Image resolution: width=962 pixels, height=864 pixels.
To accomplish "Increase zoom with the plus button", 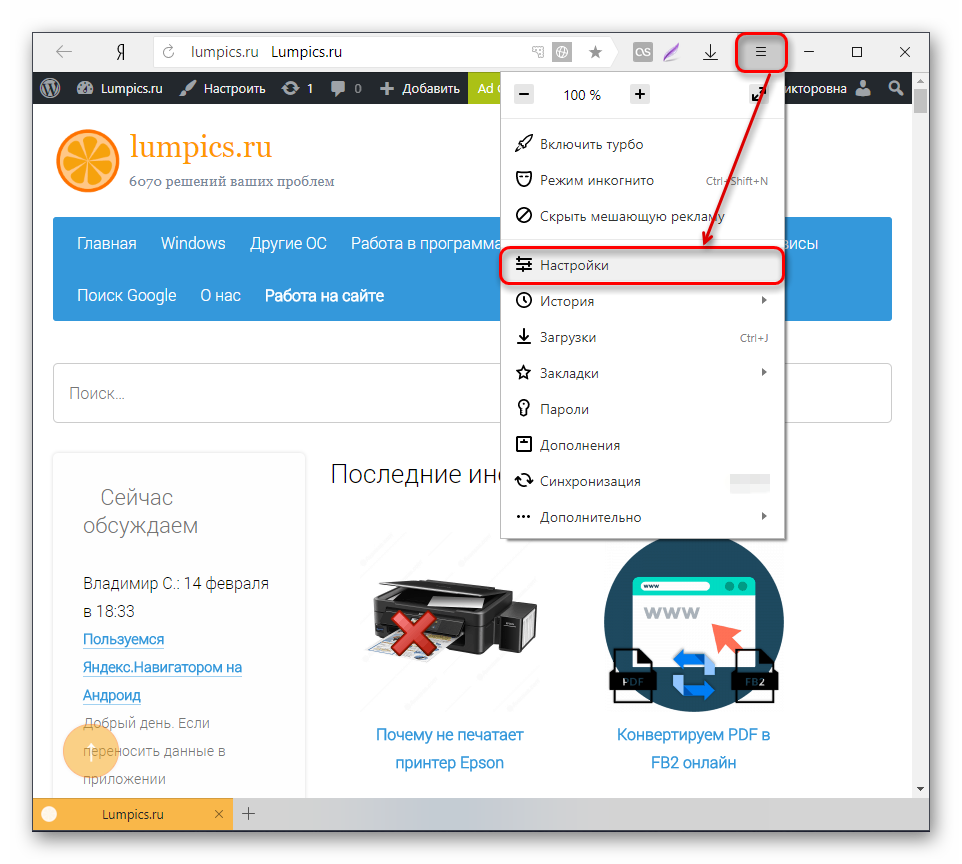I will [640, 94].
